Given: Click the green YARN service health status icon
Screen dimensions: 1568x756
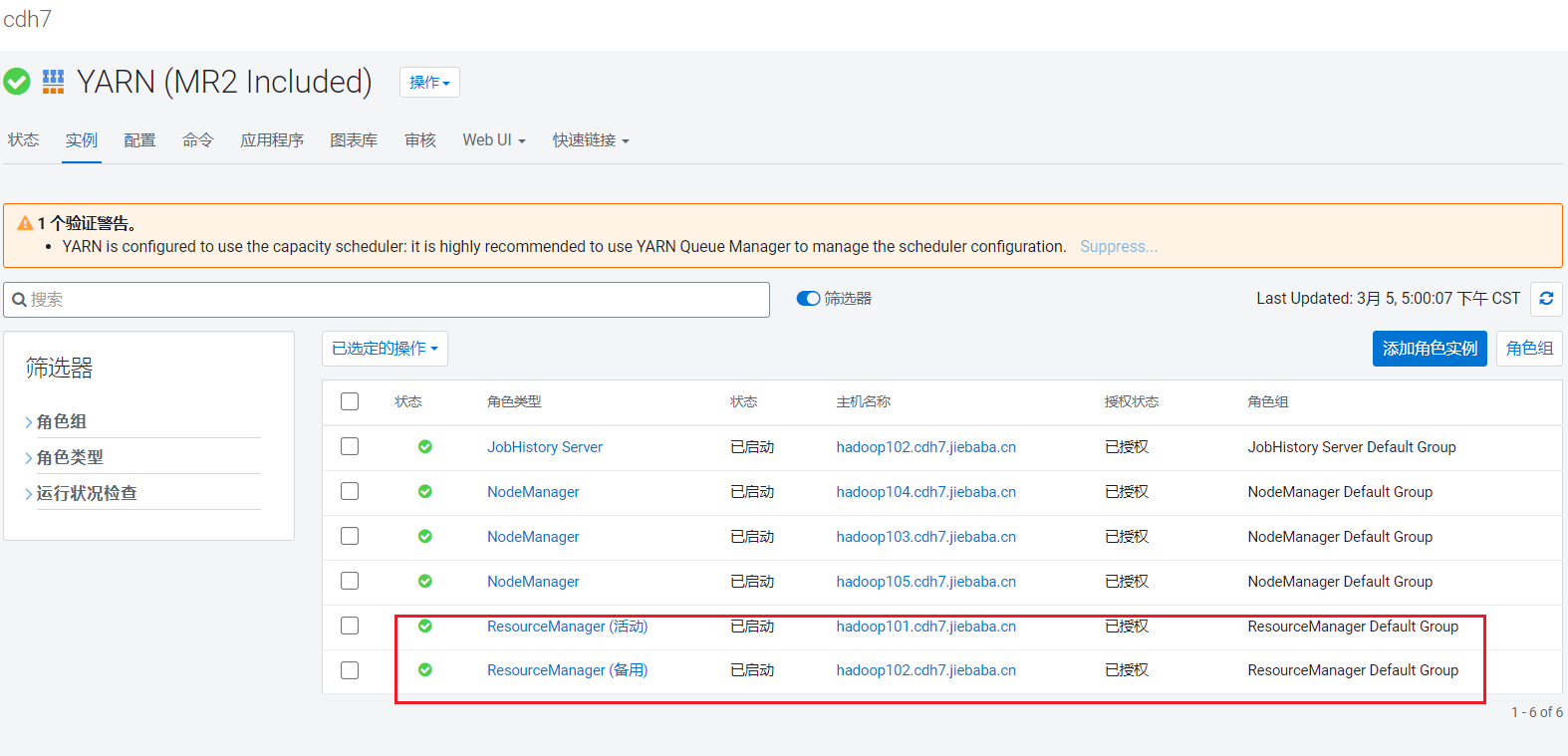Looking at the screenshot, I should click(x=17, y=82).
